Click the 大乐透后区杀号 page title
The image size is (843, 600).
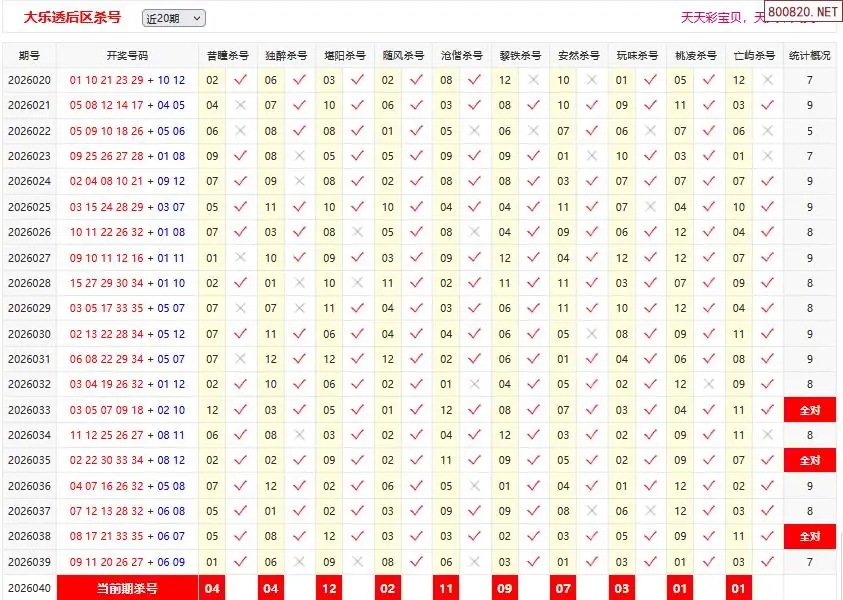[x=72, y=17]
